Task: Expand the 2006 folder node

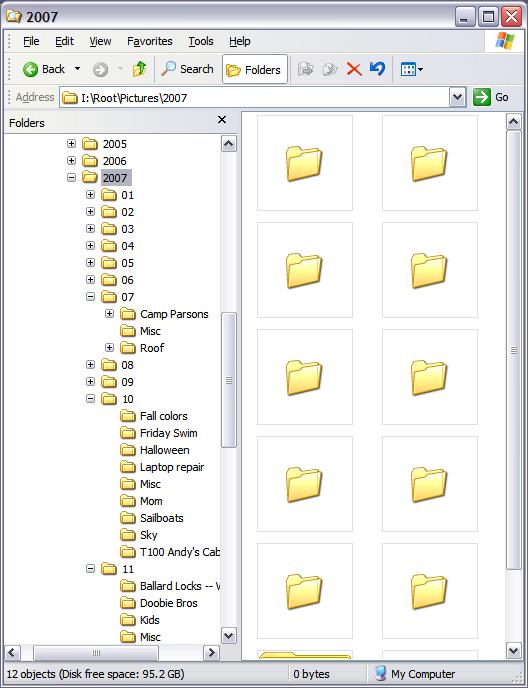Action: coord(72,161)
